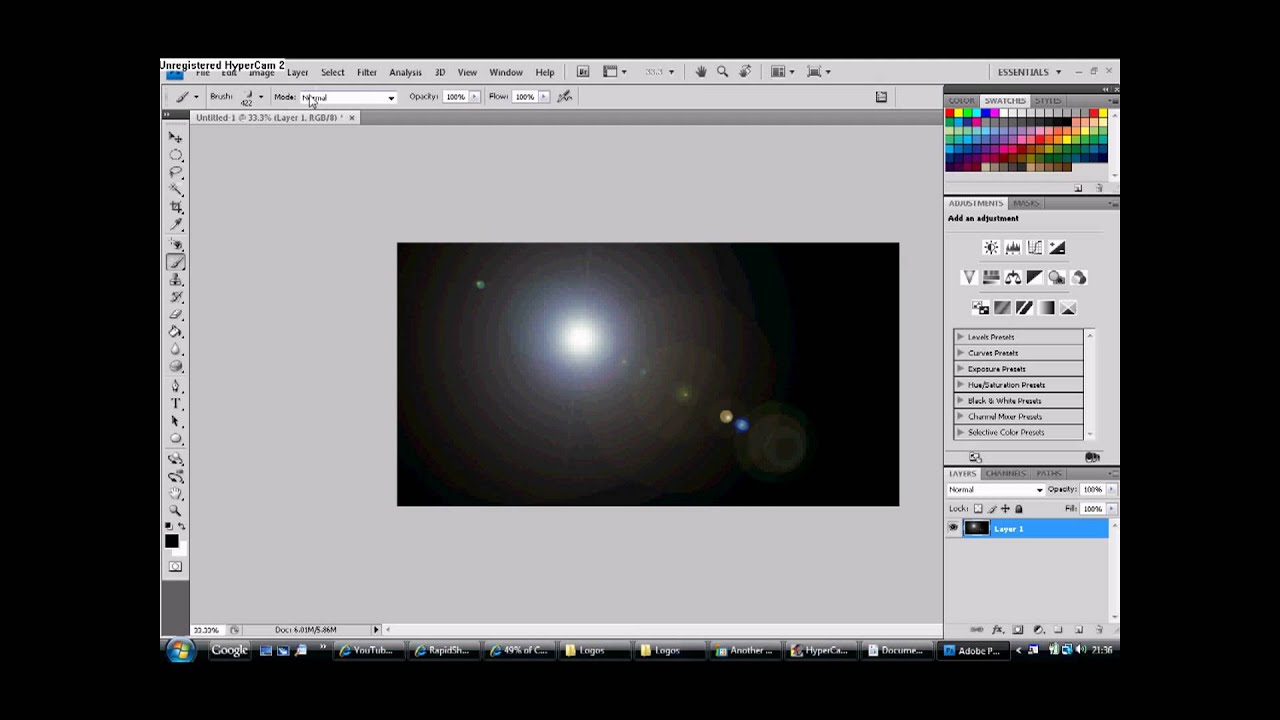
Task: Select the Spot Healing Brush tool
Action: click(176, 245)
